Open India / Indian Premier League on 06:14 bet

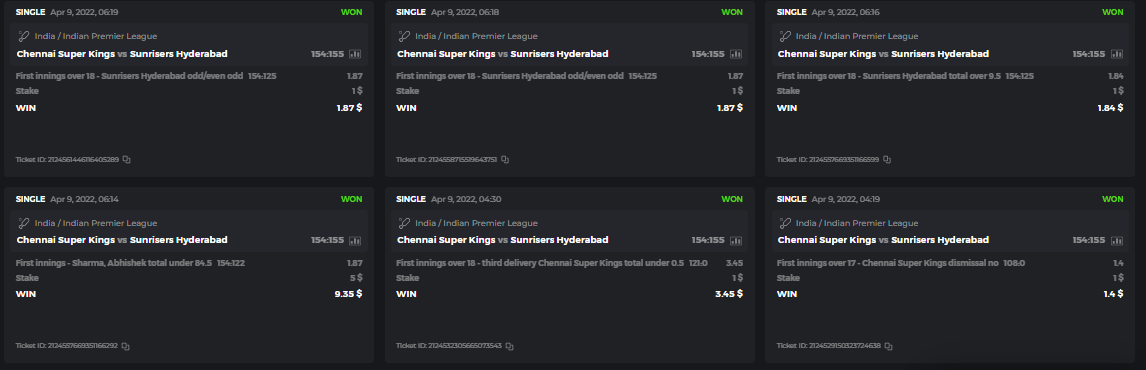coord(96,223)
